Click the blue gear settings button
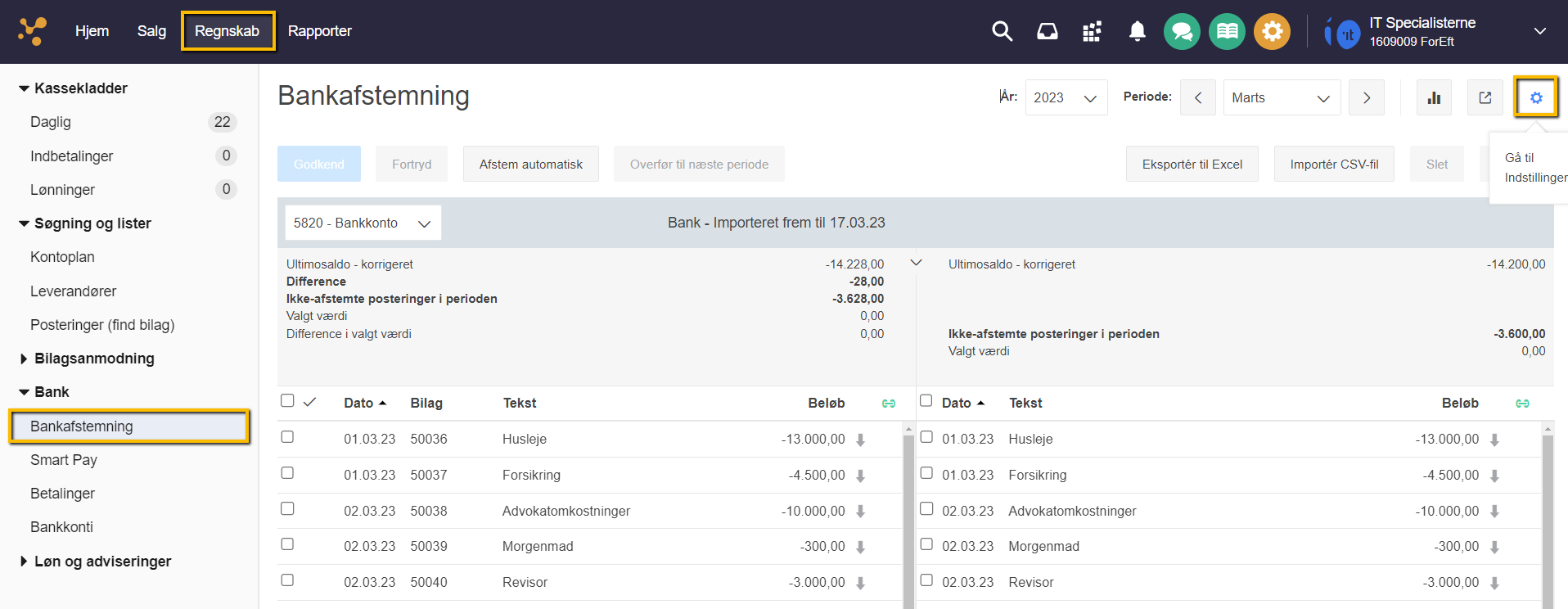The height and width of the screenshot is (609, 1568). pyautogui.click(x=1535, y=97)
